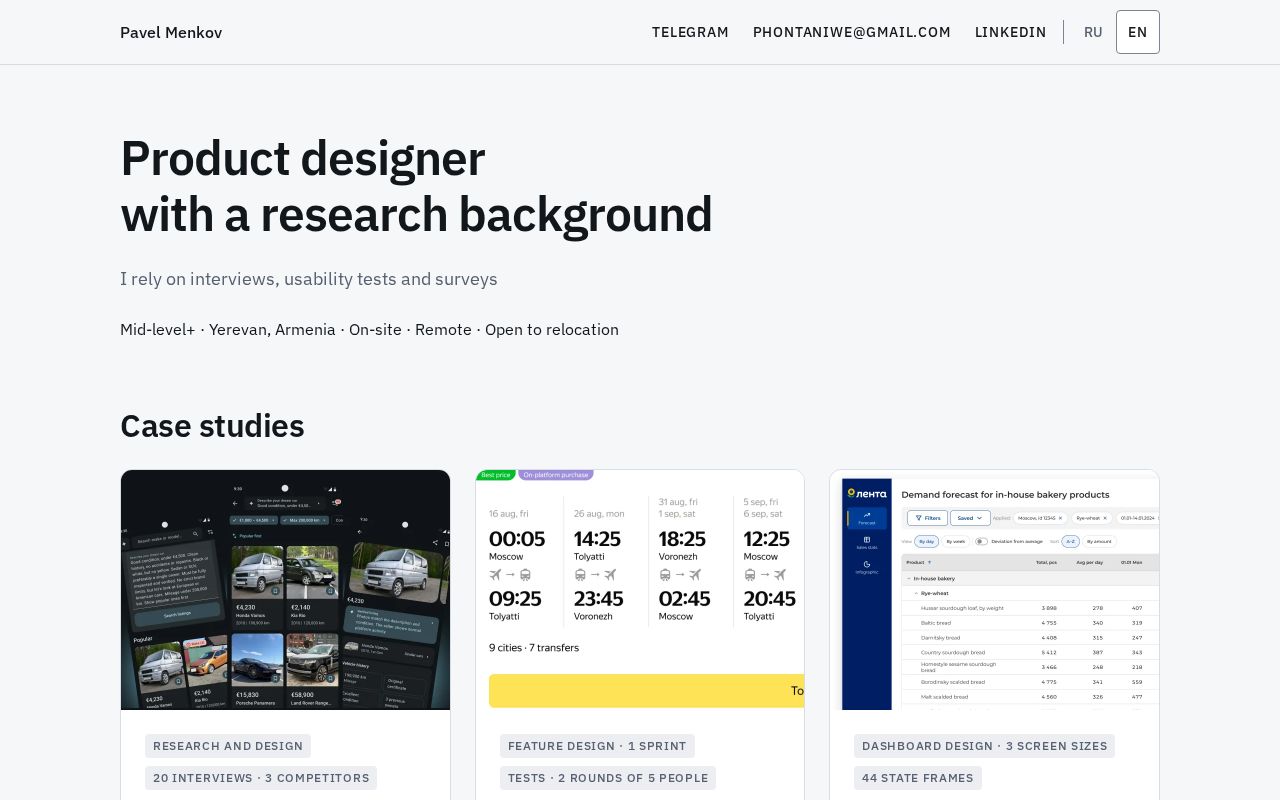Click the "Dashboard design · 3 screen sizes" tag
1280x800 pixels.
(985, 746)
